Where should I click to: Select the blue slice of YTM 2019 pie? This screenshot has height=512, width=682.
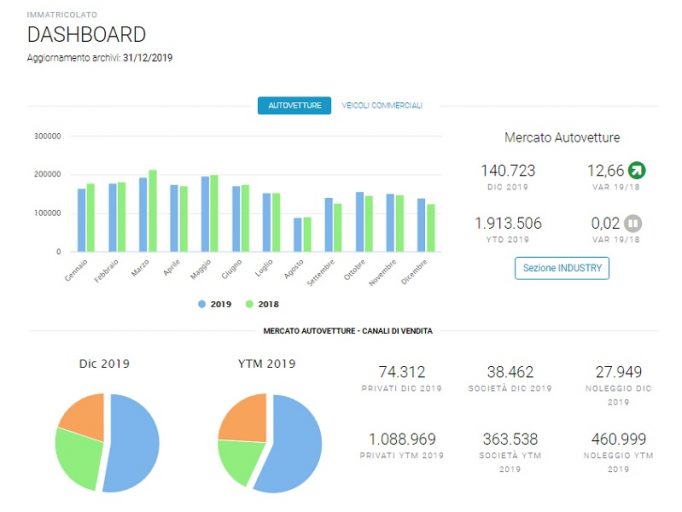291,446
